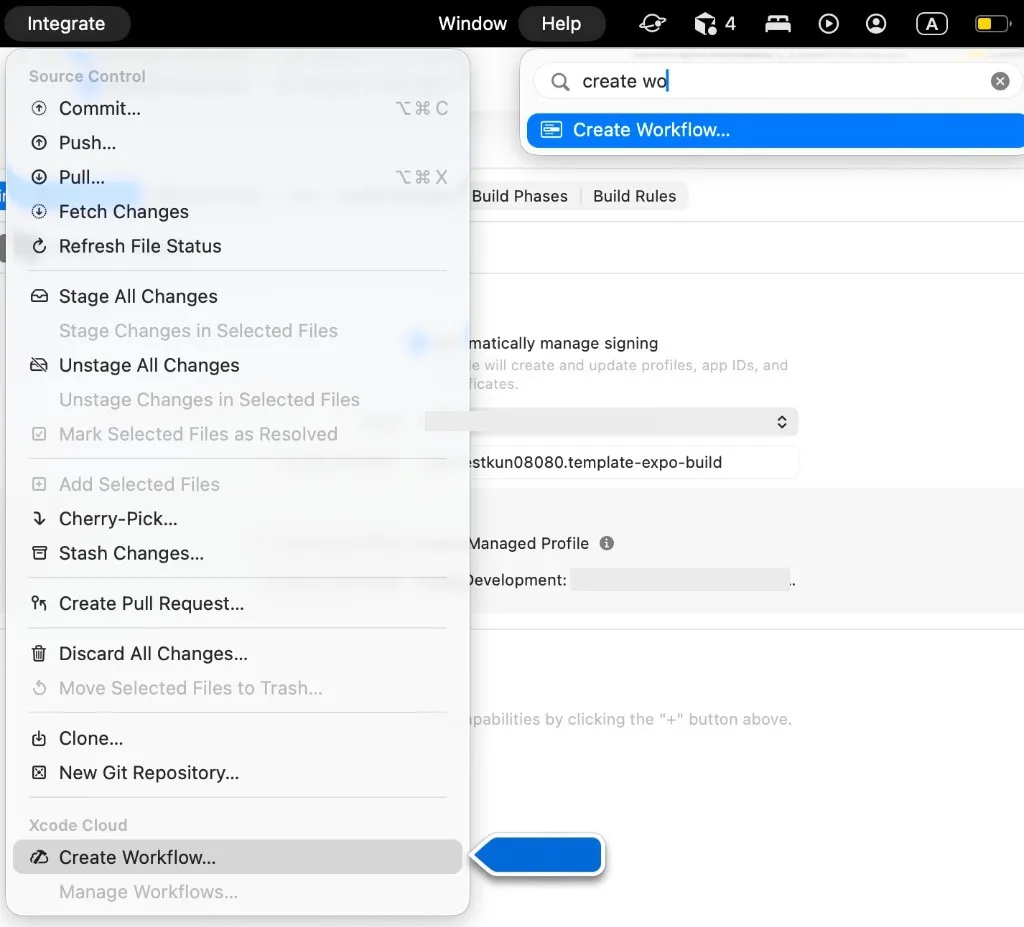Open the Integrate menu
This screenshot has height=927, width=1024.
[67, 24]
